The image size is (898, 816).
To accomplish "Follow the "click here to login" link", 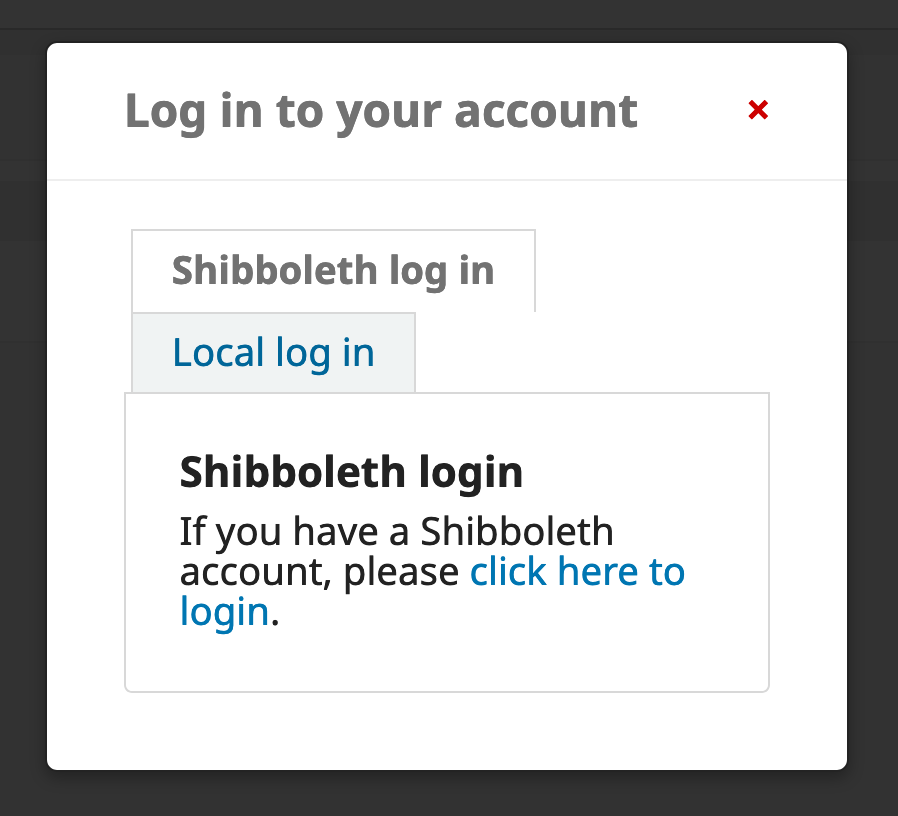I will pyautogui.click(x=577, y=572).
